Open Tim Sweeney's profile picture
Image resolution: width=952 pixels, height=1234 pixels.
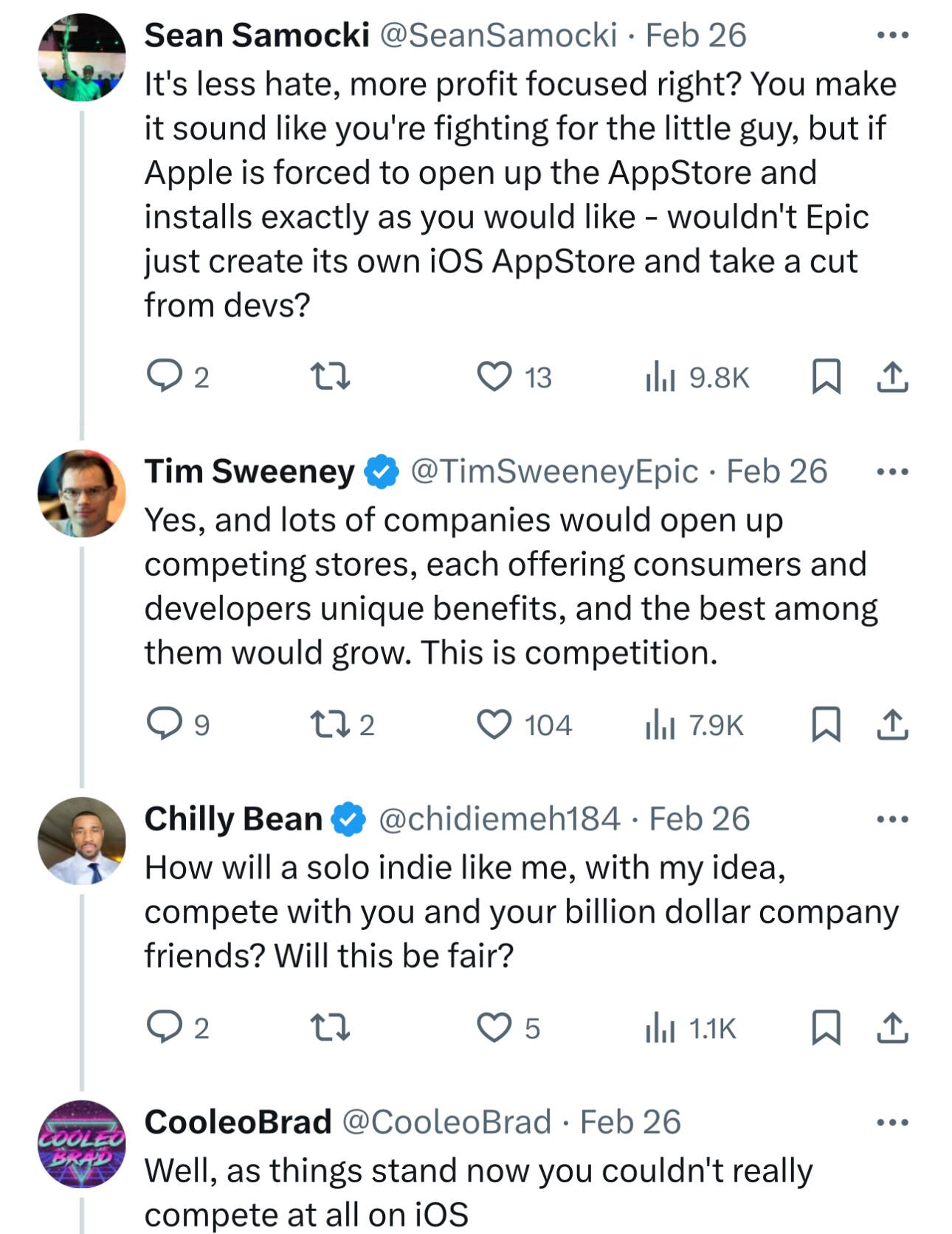[x=82, y=493]
